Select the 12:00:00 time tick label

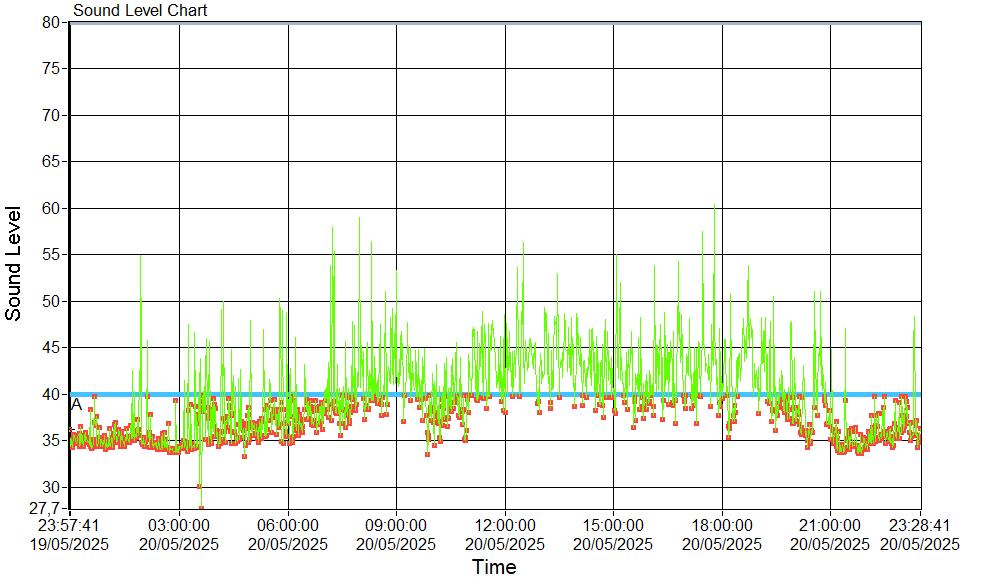(x=505, y=525)
